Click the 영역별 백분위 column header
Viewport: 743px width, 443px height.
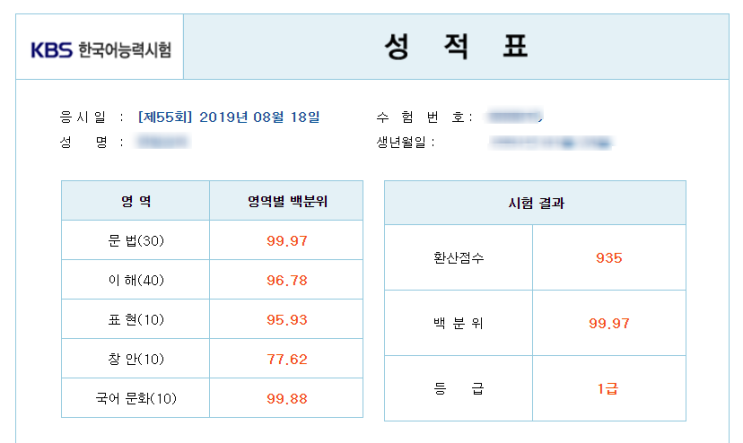287,201
